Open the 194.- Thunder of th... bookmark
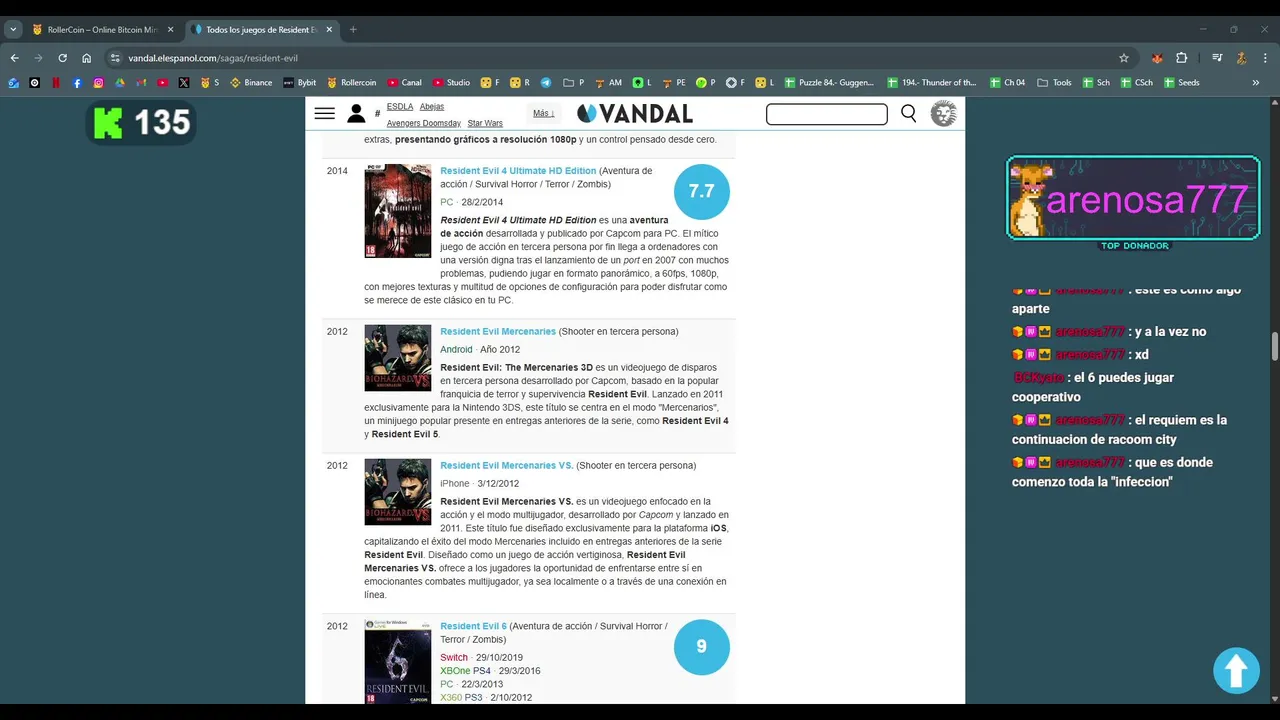 [x=932, y=83]
